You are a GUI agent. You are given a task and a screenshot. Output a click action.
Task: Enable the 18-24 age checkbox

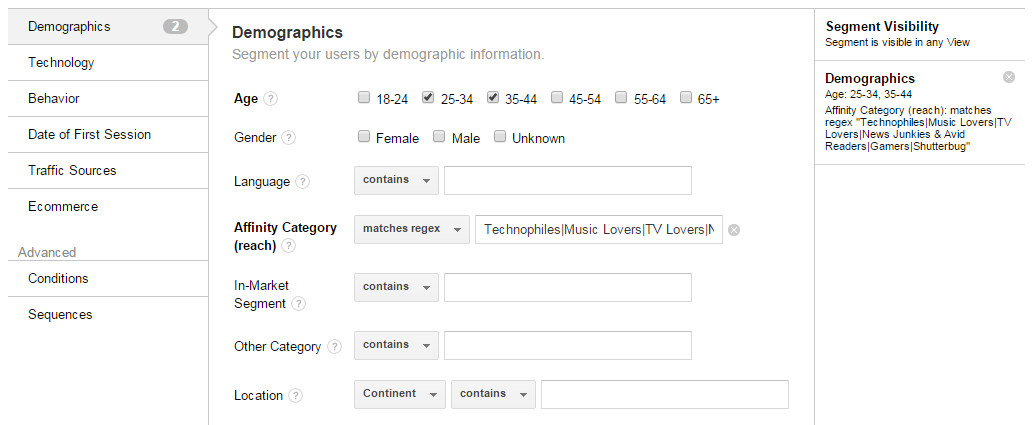coord(364,98)
